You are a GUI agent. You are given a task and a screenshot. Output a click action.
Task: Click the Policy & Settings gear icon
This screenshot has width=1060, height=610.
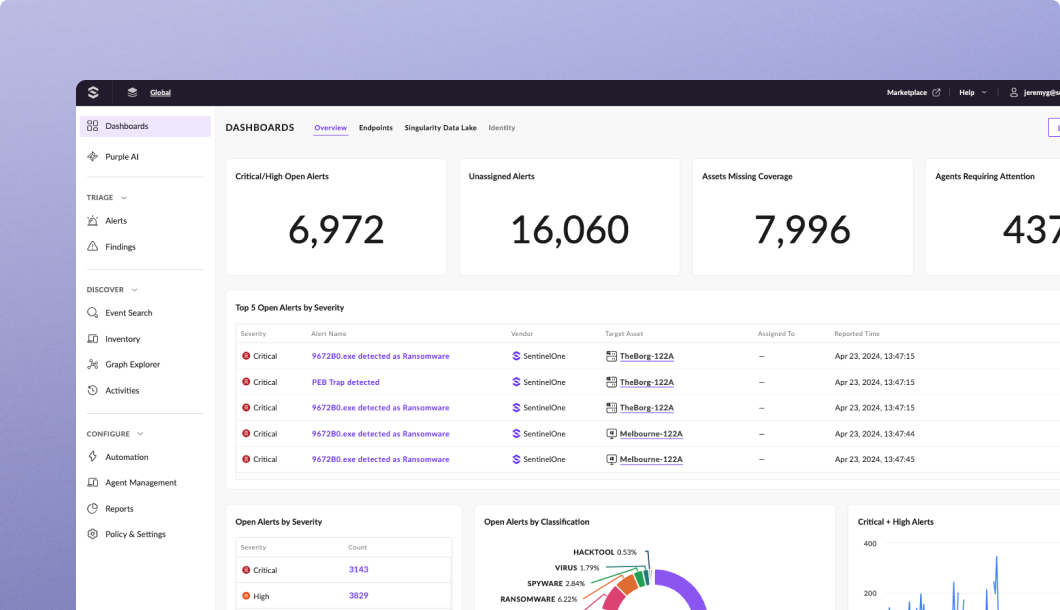(x=93, y=534)
